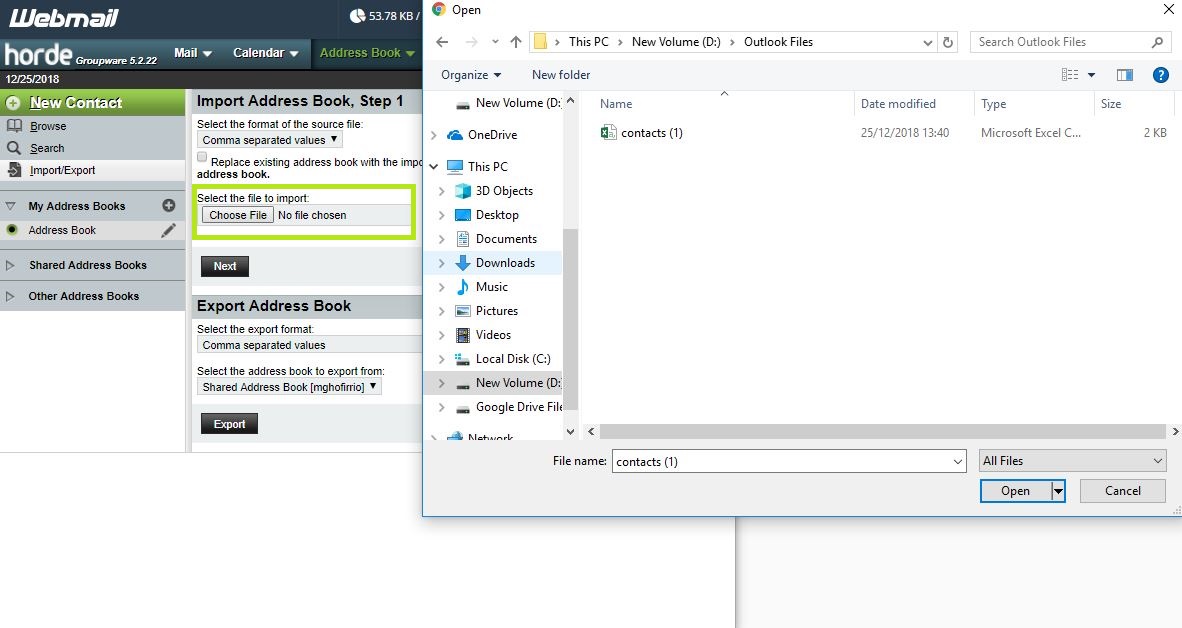Open the All Files type dropdown
The image size is (1182, 628).
pos(1073,461)
